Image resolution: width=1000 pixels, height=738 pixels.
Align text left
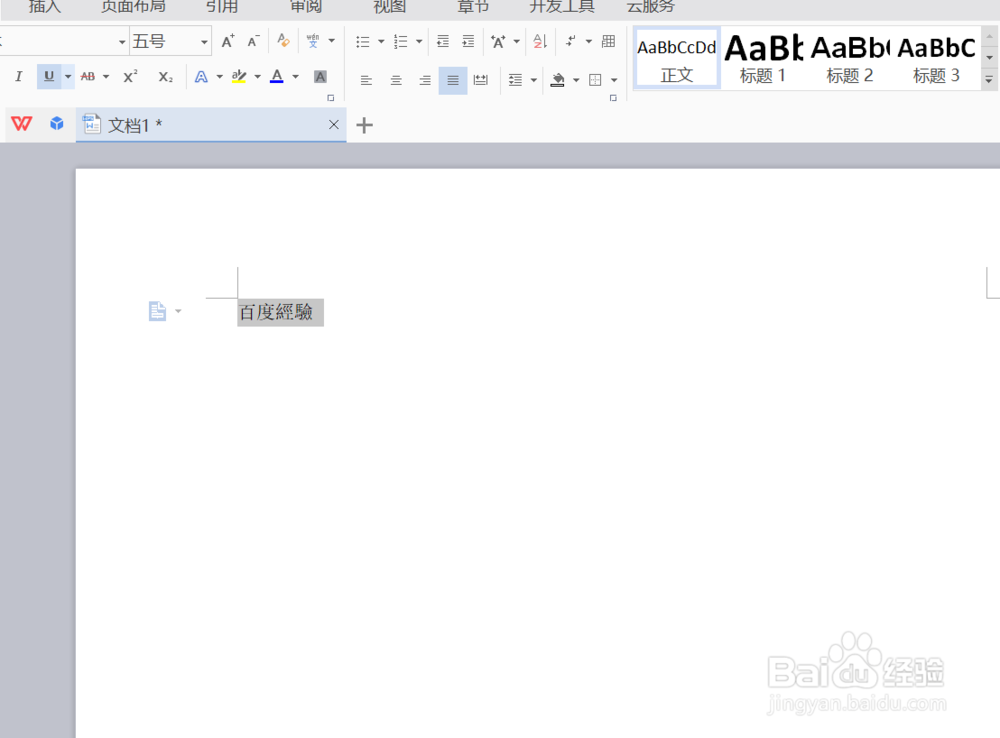[x=366, y=80]
